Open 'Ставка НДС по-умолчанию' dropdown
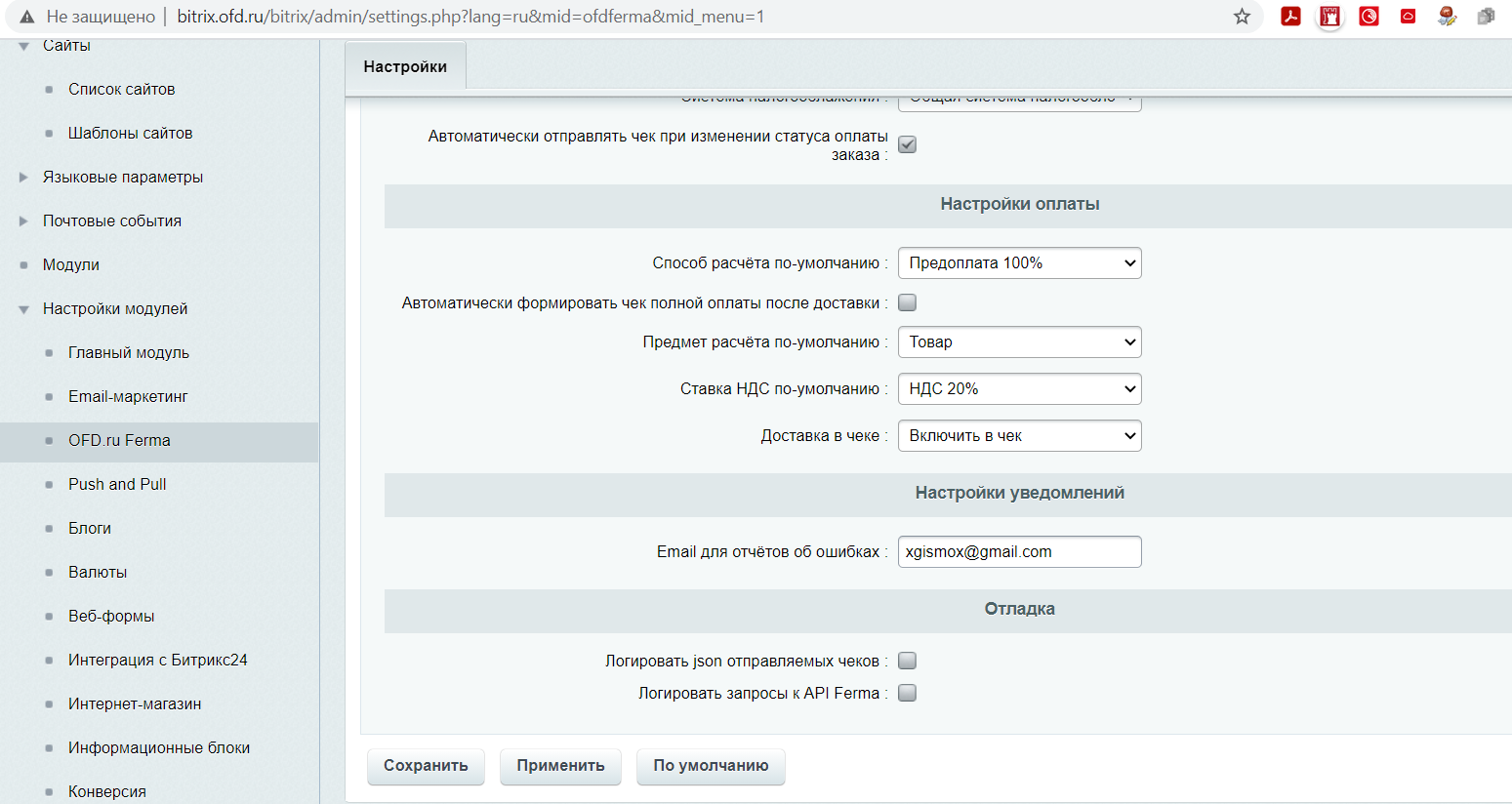 pos(1019,389)
